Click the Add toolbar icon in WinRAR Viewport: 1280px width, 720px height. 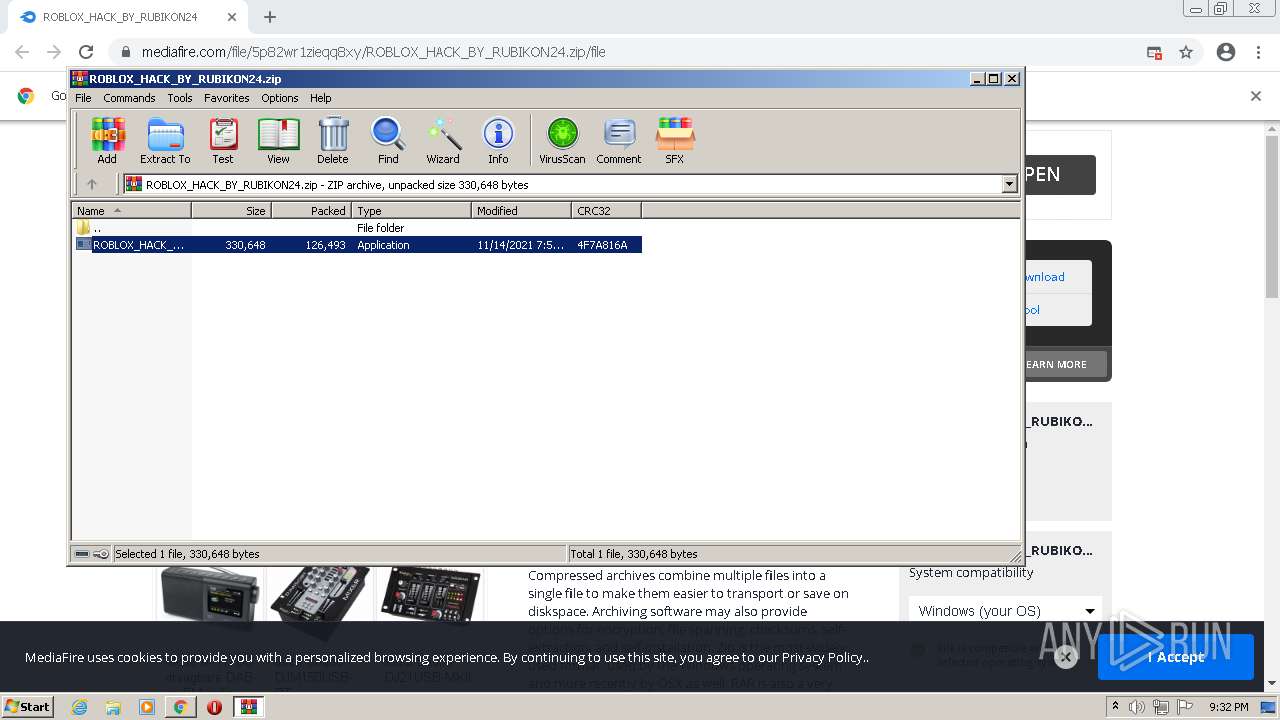107,140
